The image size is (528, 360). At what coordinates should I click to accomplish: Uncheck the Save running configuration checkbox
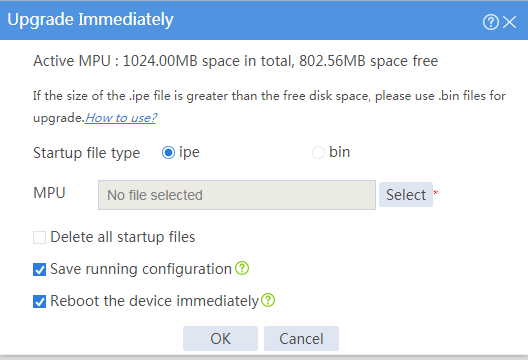coord(39,269)
